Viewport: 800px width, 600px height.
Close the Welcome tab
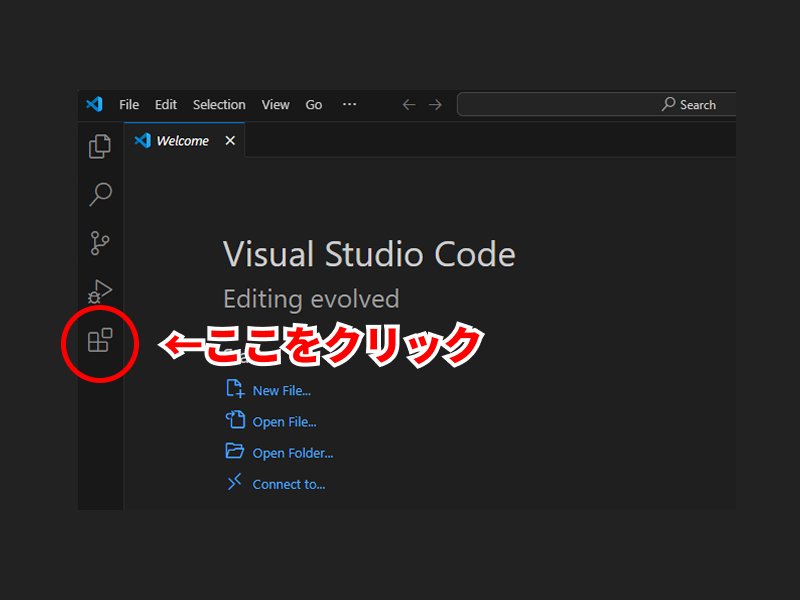coord(230,140)
